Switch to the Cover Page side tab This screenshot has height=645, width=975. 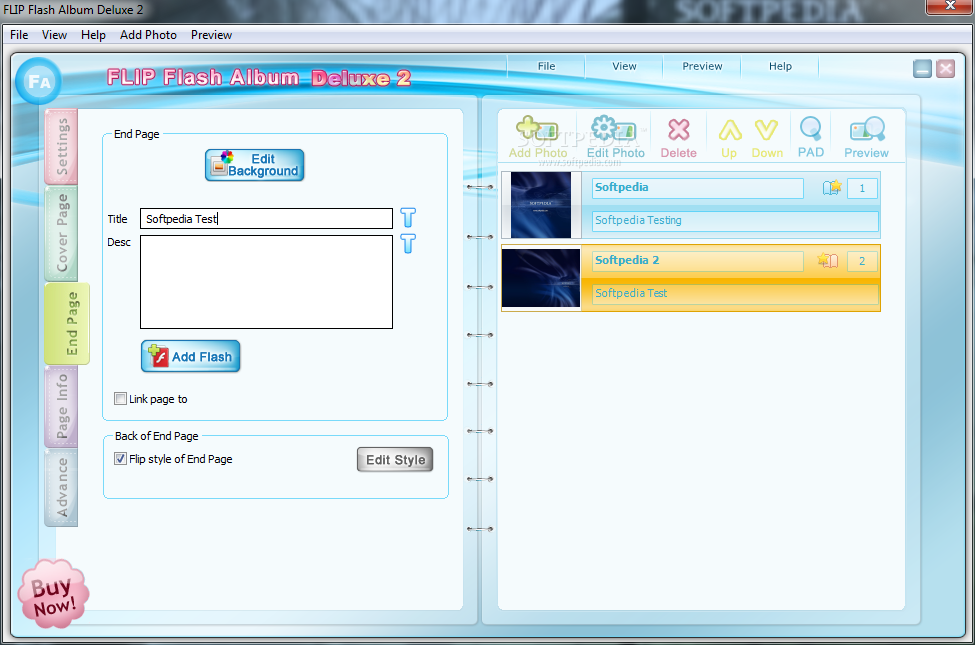coord(62,233)
